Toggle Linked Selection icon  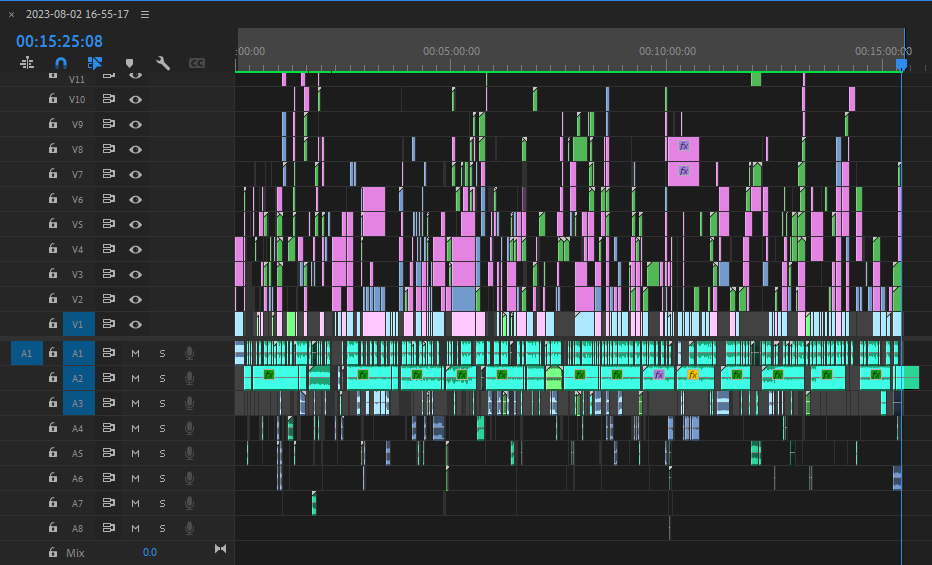pyautogui.click(x=95, y=63)
